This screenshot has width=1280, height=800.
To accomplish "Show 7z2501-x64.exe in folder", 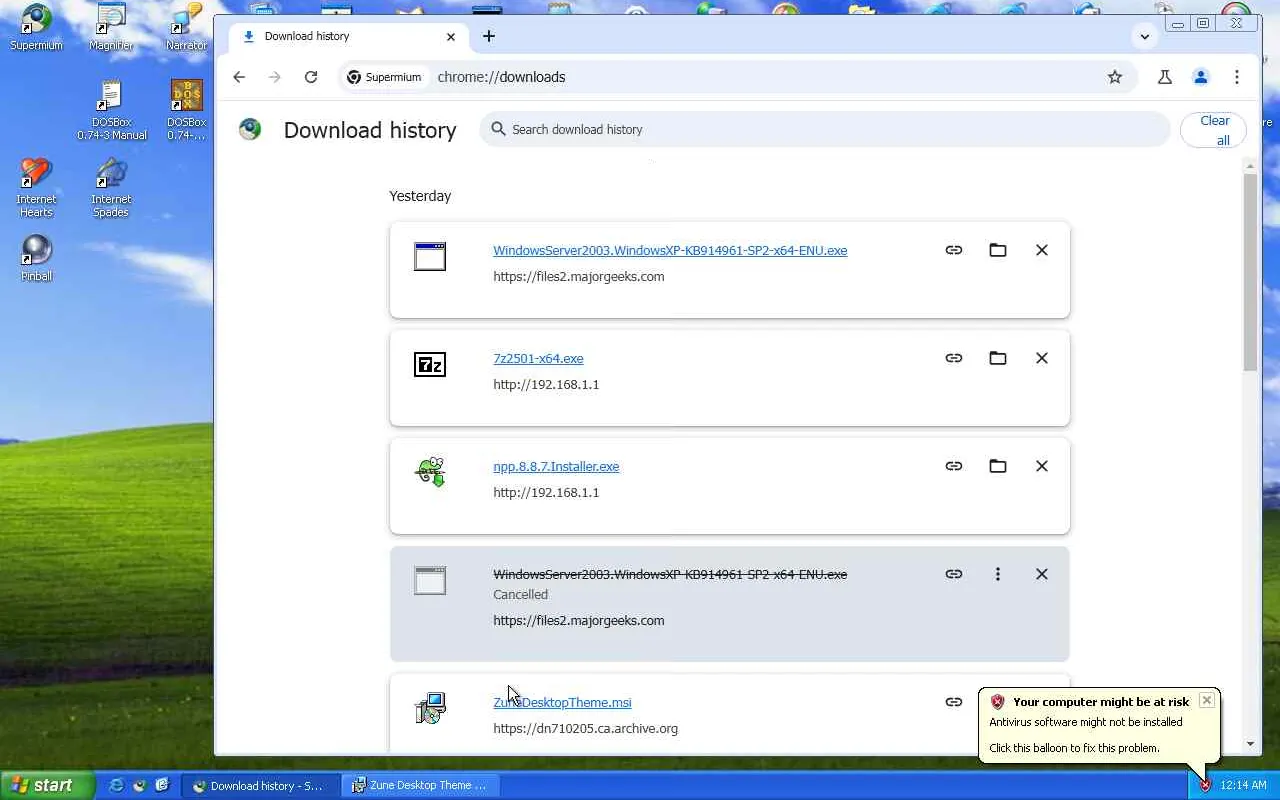I will tap(998, 358).
